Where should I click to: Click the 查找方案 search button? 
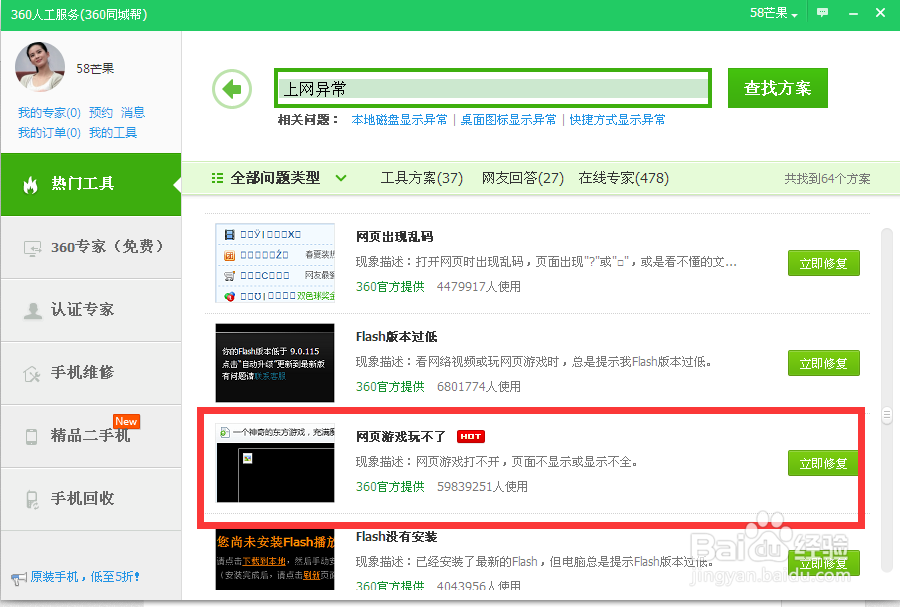[x=777, y=88]
